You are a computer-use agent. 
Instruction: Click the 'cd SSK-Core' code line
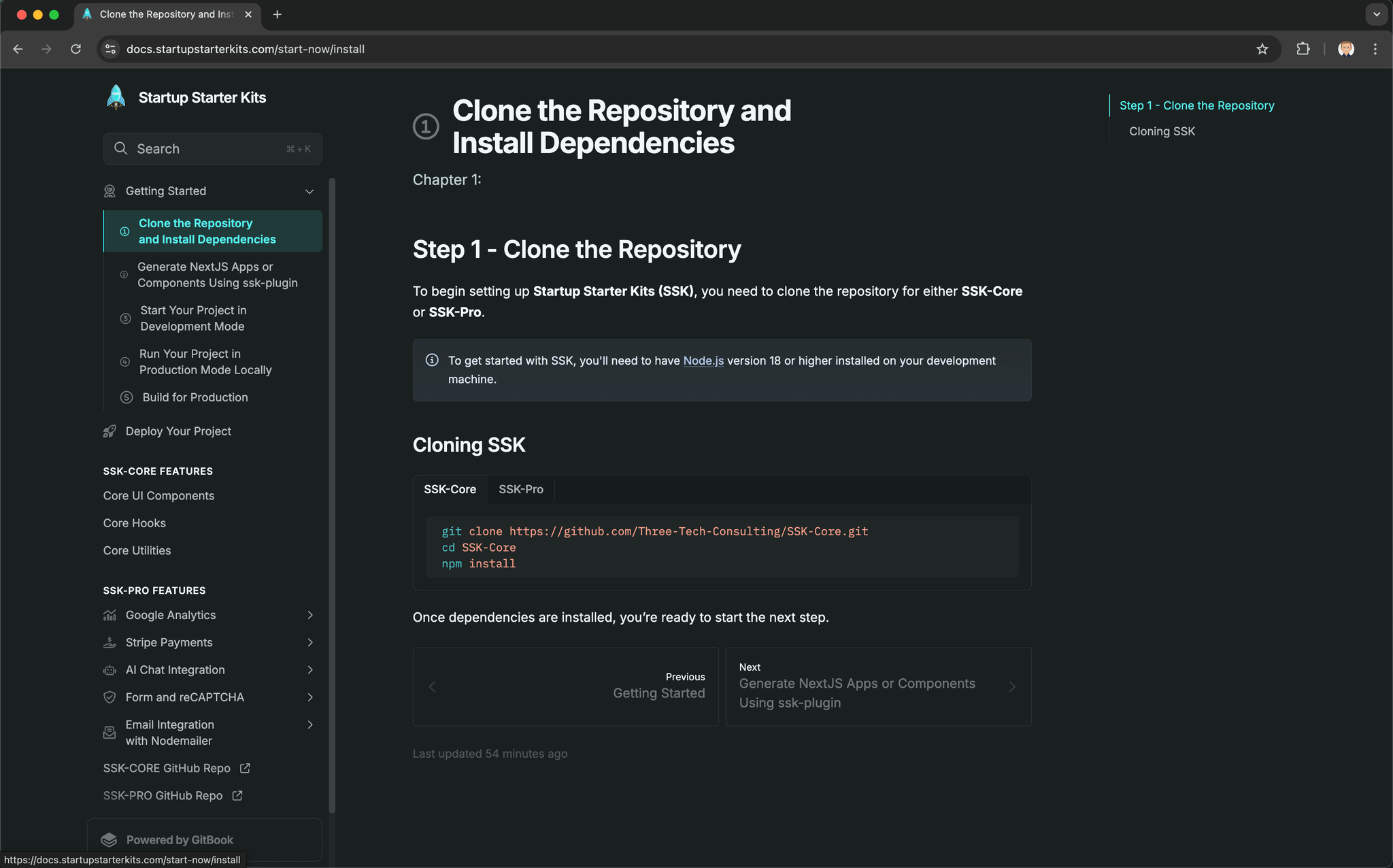pyautogui.click(x=478, y=548)
